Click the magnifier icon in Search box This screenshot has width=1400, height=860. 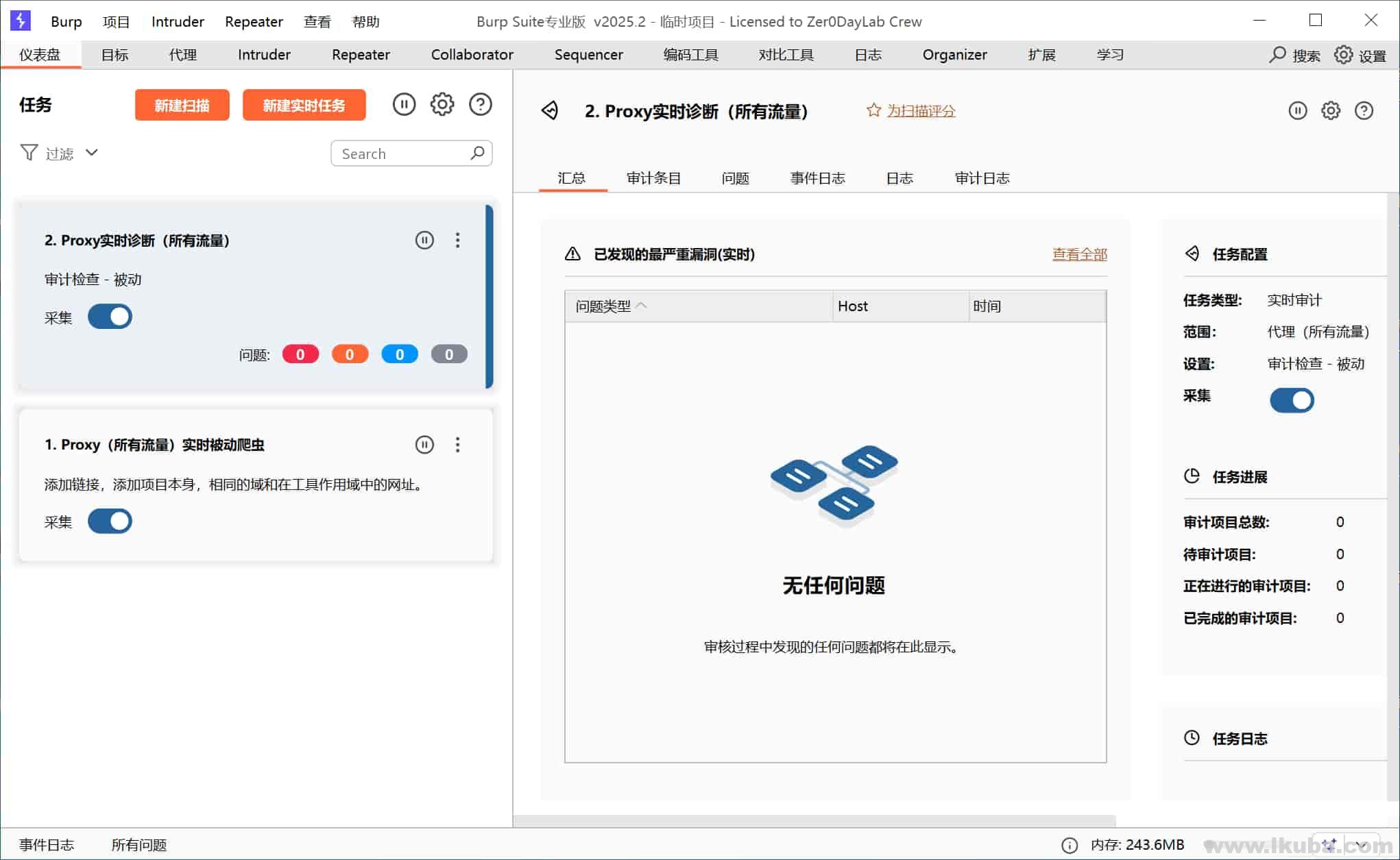[x=478, y=153]
